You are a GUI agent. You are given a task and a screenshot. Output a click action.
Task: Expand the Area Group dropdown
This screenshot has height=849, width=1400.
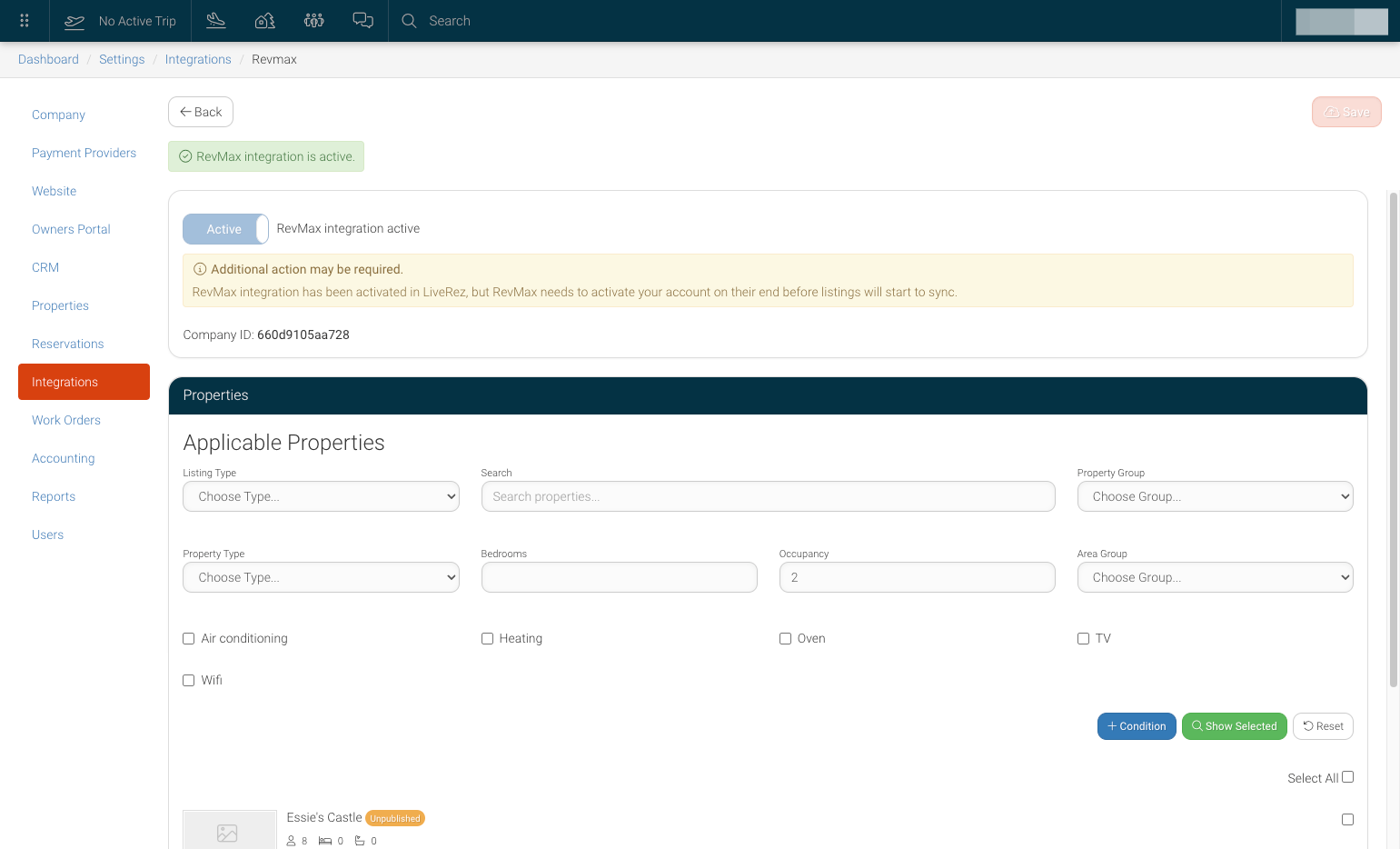(x=1215, y=577)
